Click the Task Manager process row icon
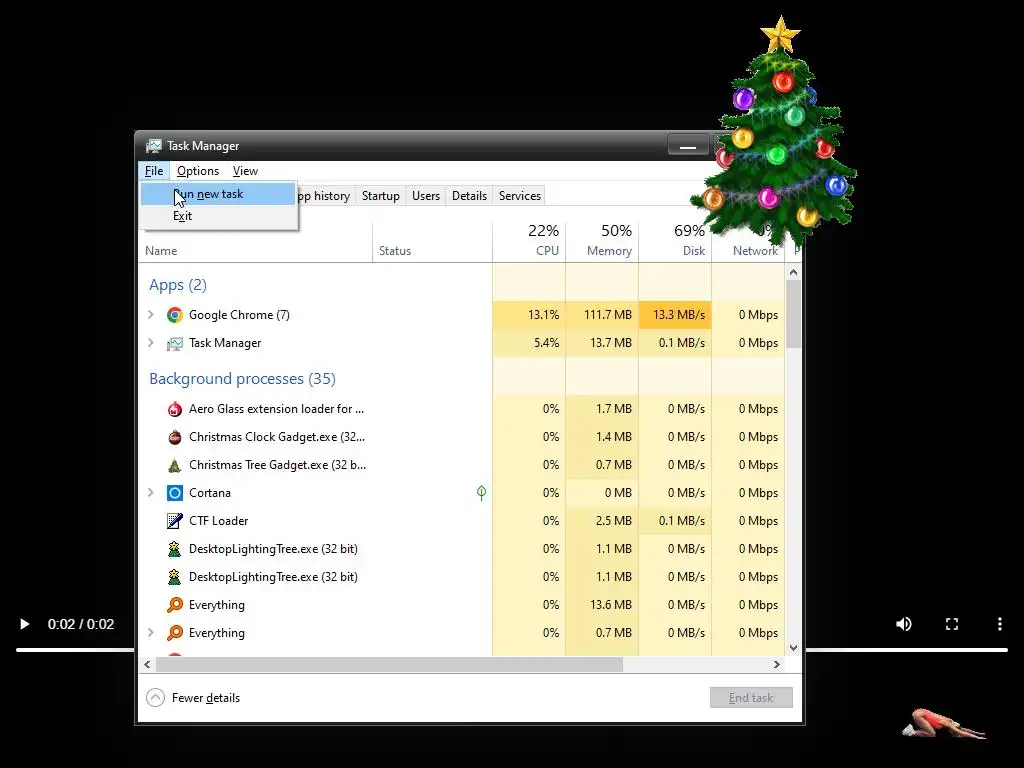 pos(174,344)
